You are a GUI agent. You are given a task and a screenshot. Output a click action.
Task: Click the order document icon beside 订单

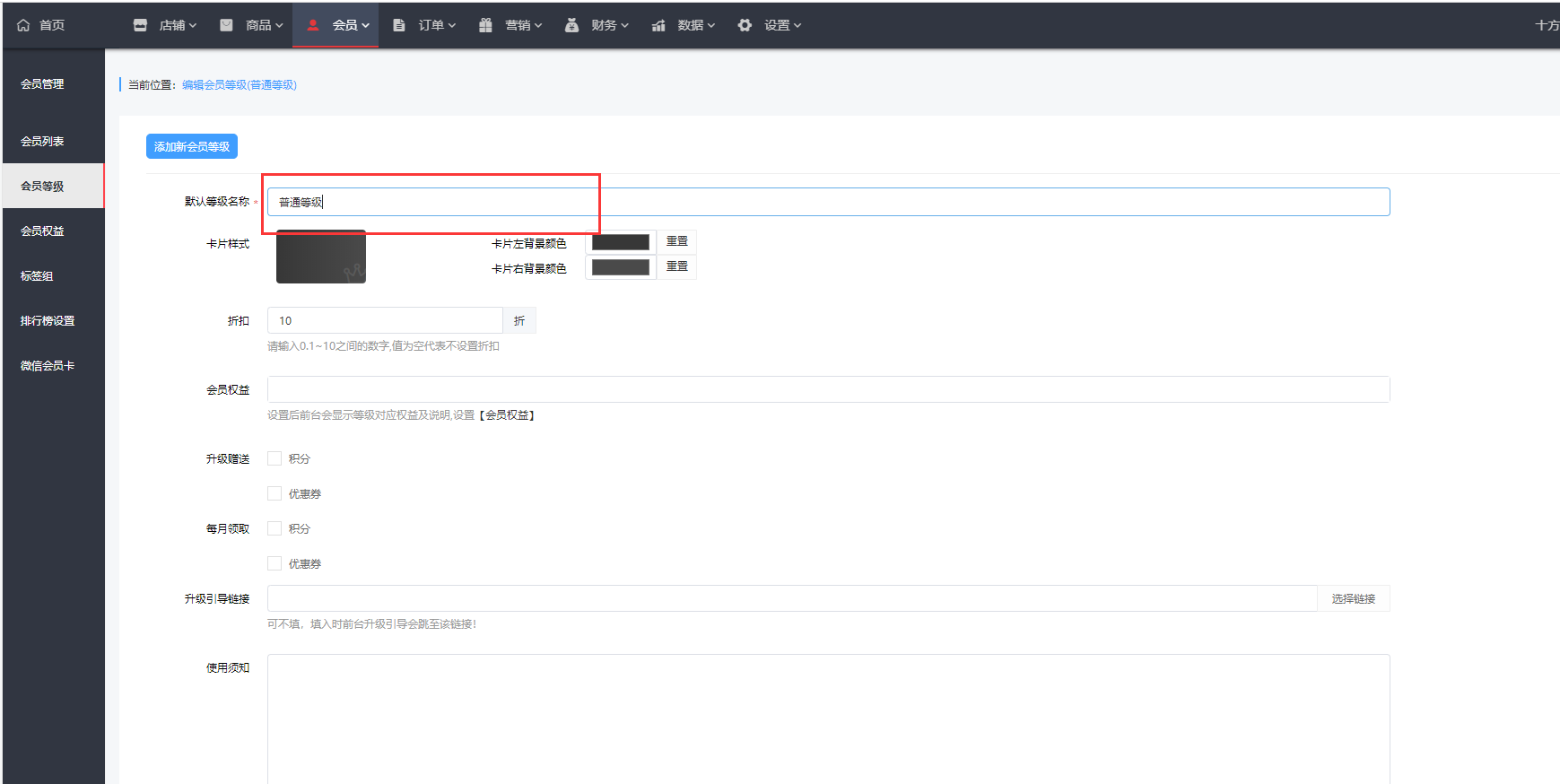(x=399, y=25)
